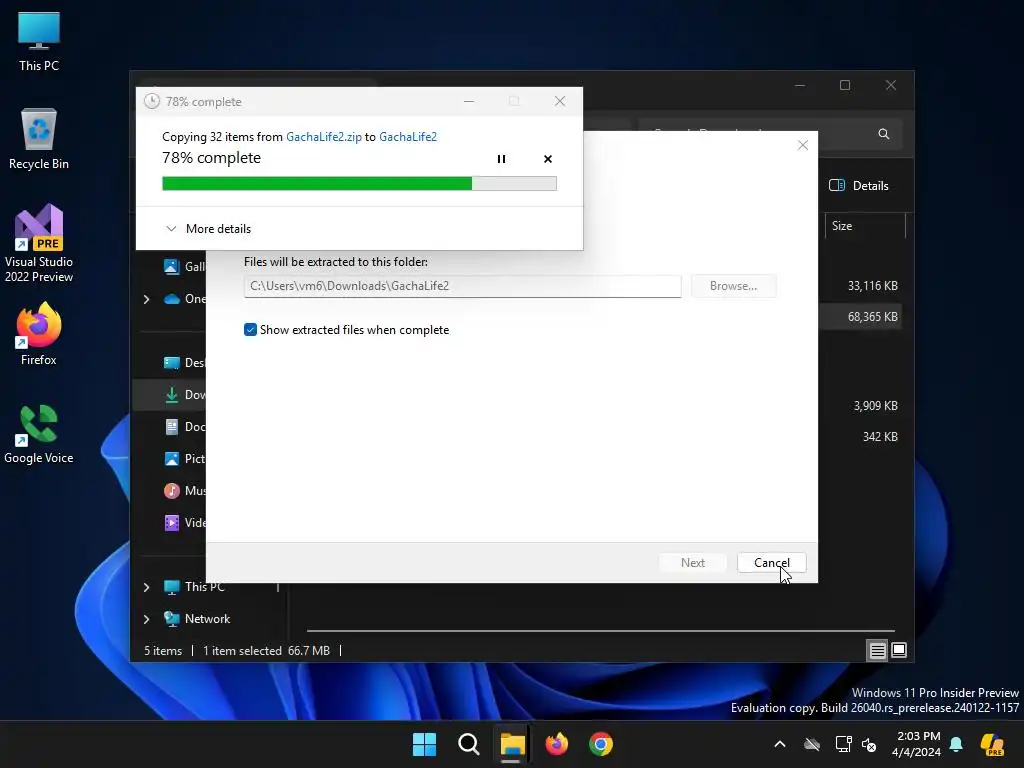
Task: Open Downloads in navigation pane
Action: pyautogui.click(x=184, y=394)
